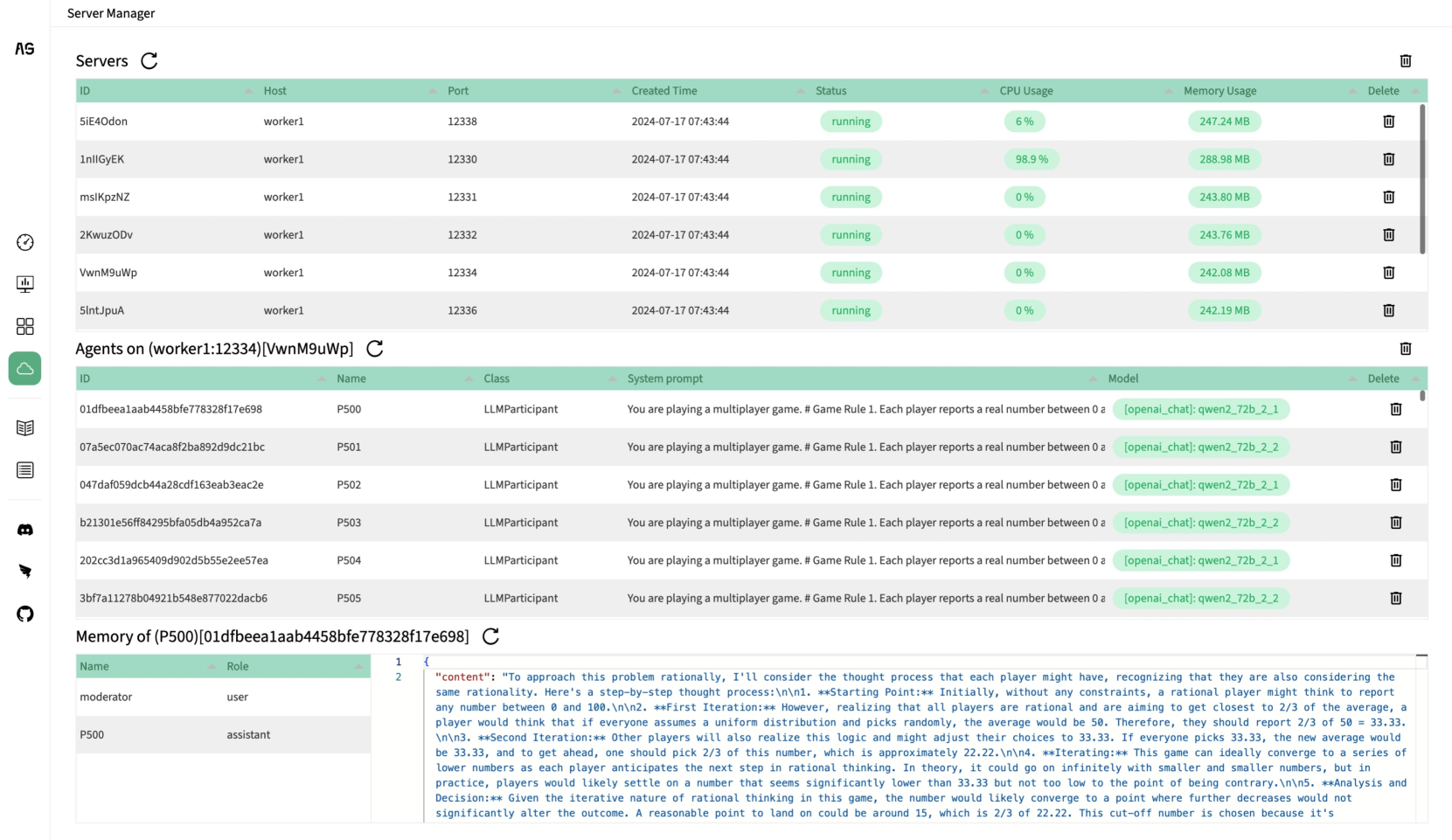Delete agent P502 using trash icon
Image resolution: width=1452 pixels, height=840 pixels.
[1395, 484]
